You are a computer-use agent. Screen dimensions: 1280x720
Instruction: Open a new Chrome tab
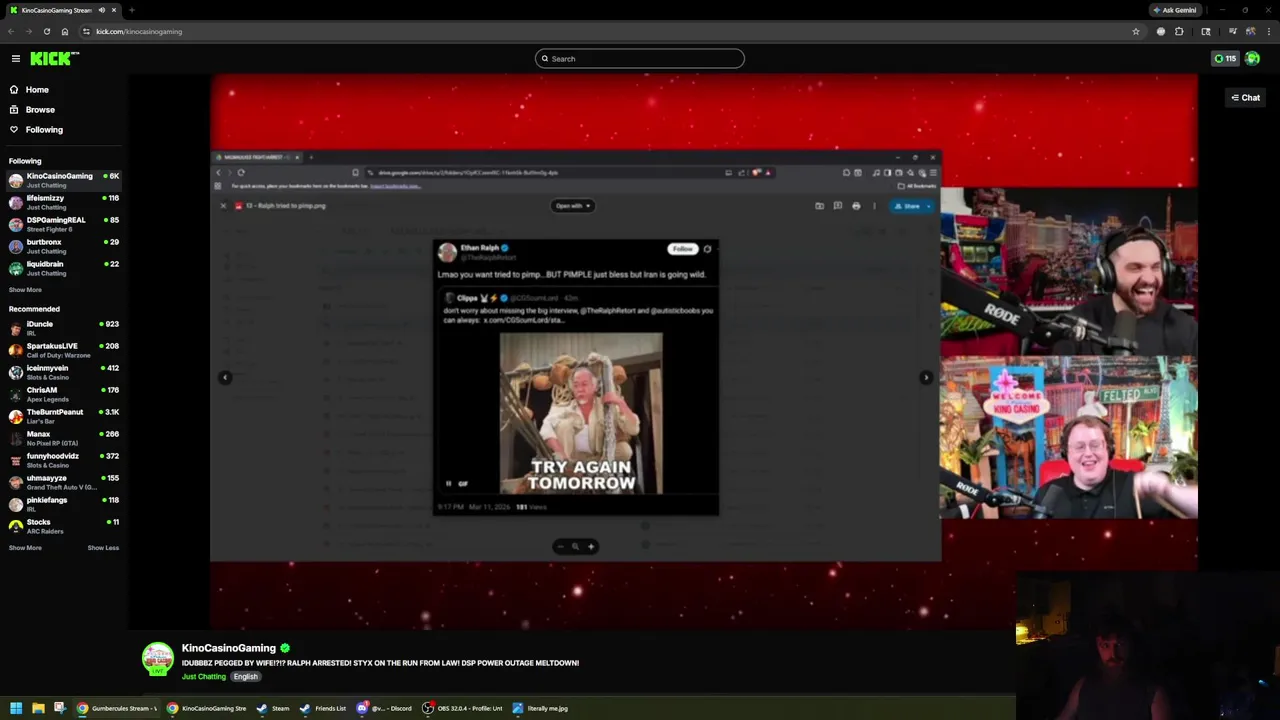pos(131,10)
